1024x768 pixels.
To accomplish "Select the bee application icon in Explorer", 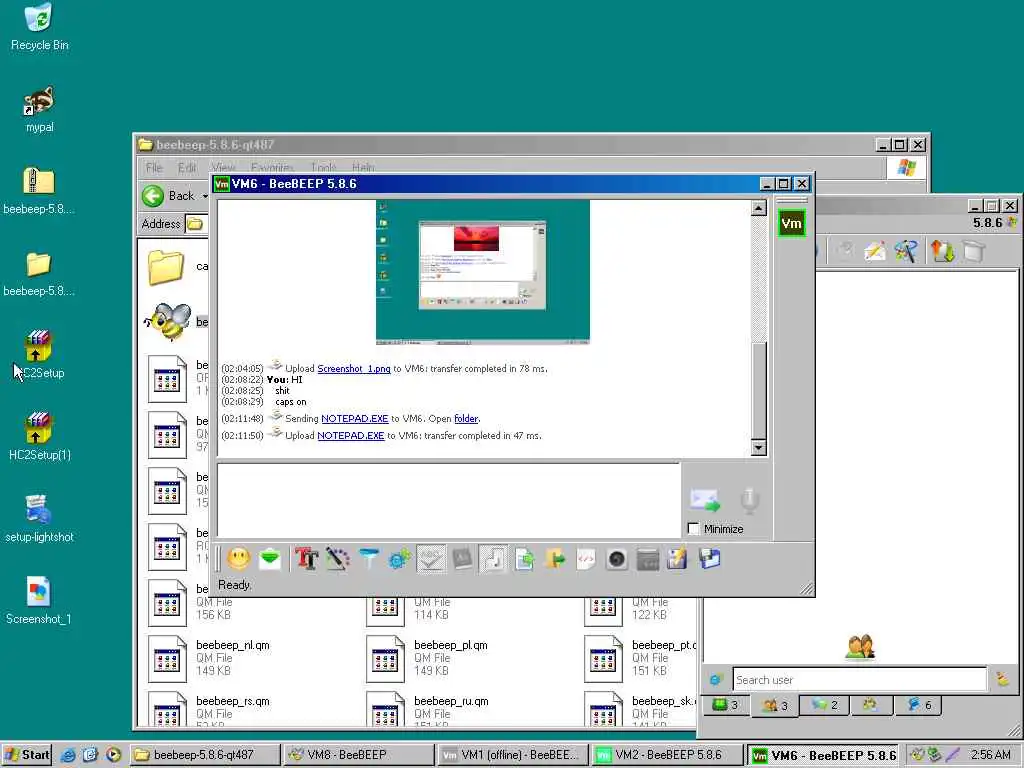I will coord(168,321).
